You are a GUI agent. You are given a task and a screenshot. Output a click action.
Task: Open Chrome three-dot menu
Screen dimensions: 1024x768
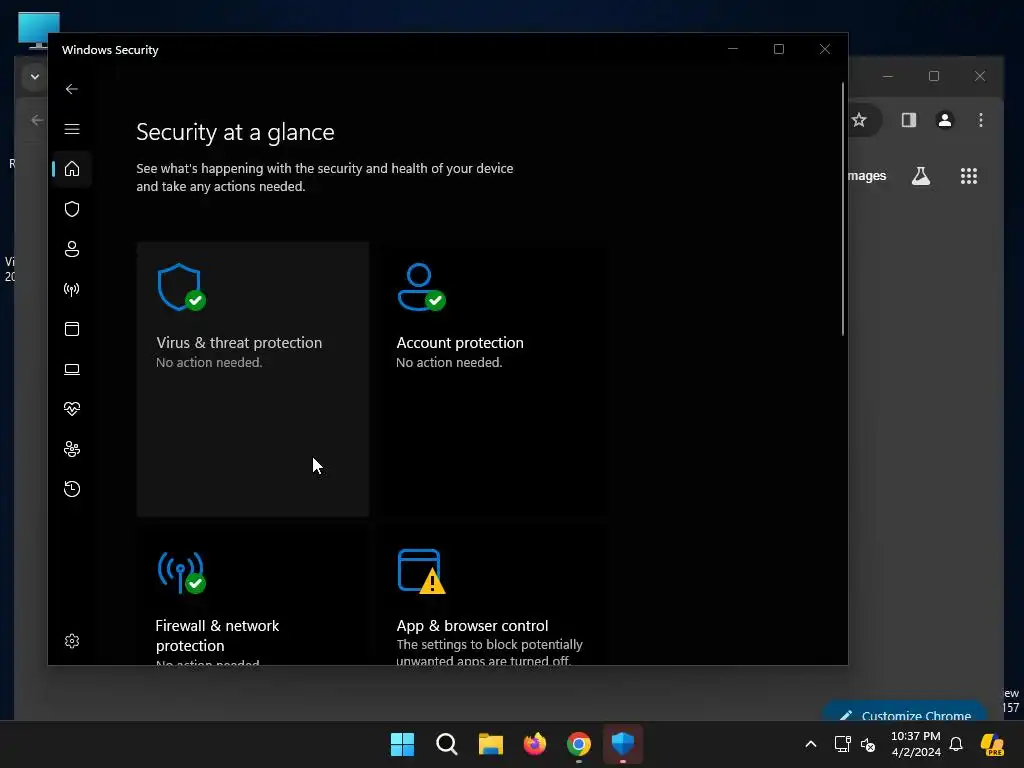(x=980, y=120)
